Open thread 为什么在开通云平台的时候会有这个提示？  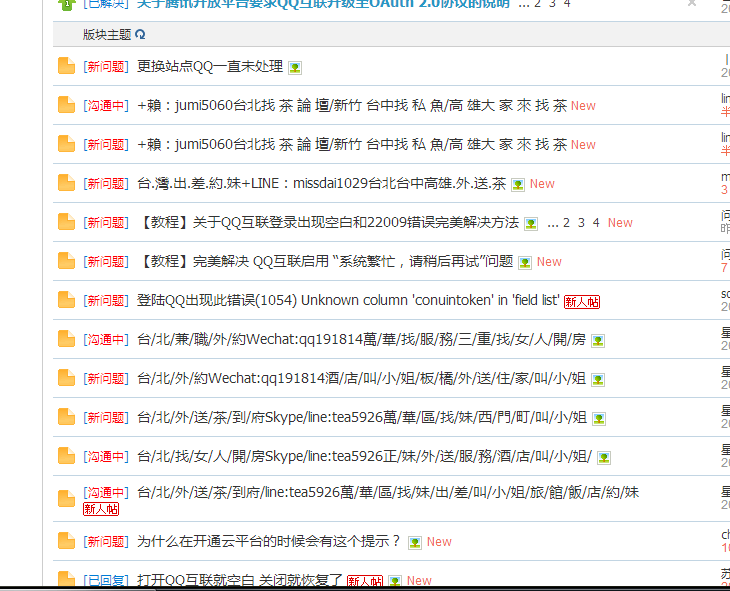pos(269,541)
